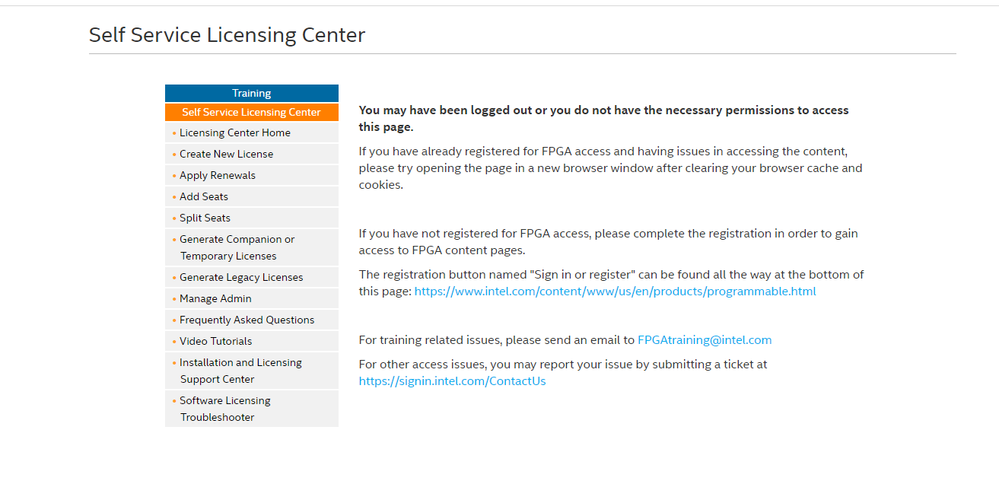Follow the intel.com programmable products URL
The height and width of the screenshot is (497, 999).
click(615, 292)
